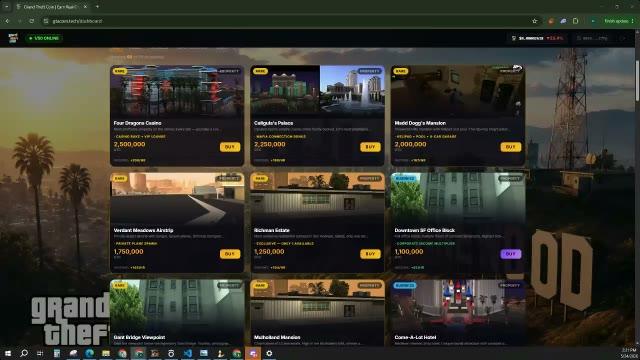
Task: Click the page vertical scrollbar thumb
Action: pos(637,82)
